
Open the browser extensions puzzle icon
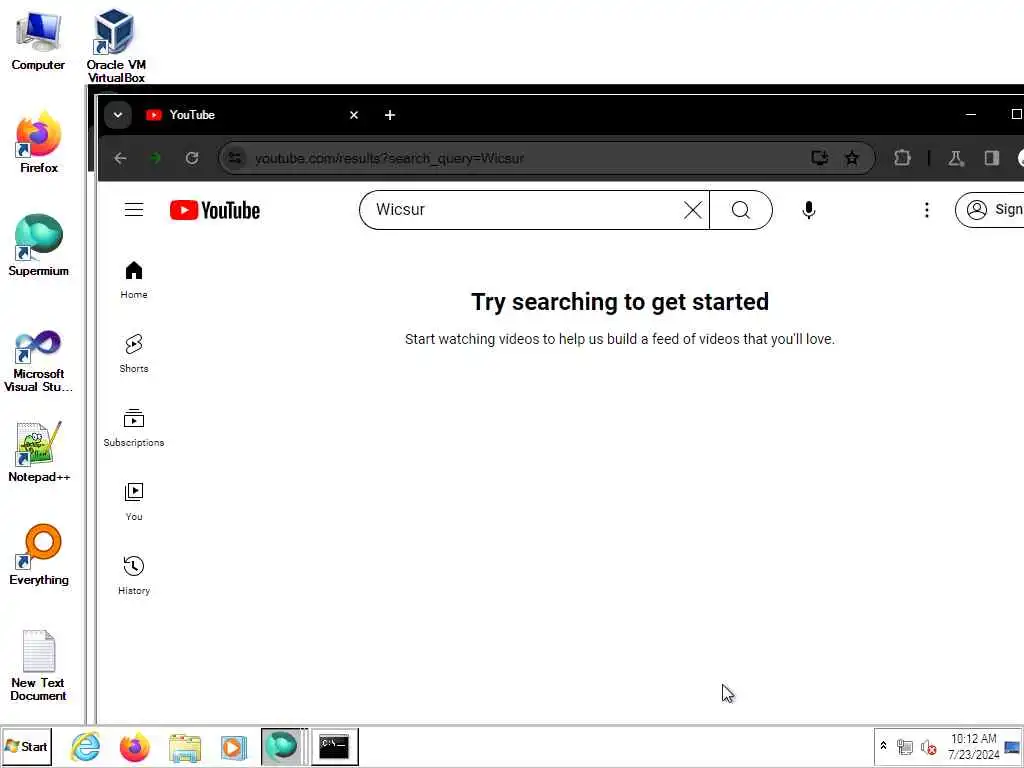(x=903, y=158)
